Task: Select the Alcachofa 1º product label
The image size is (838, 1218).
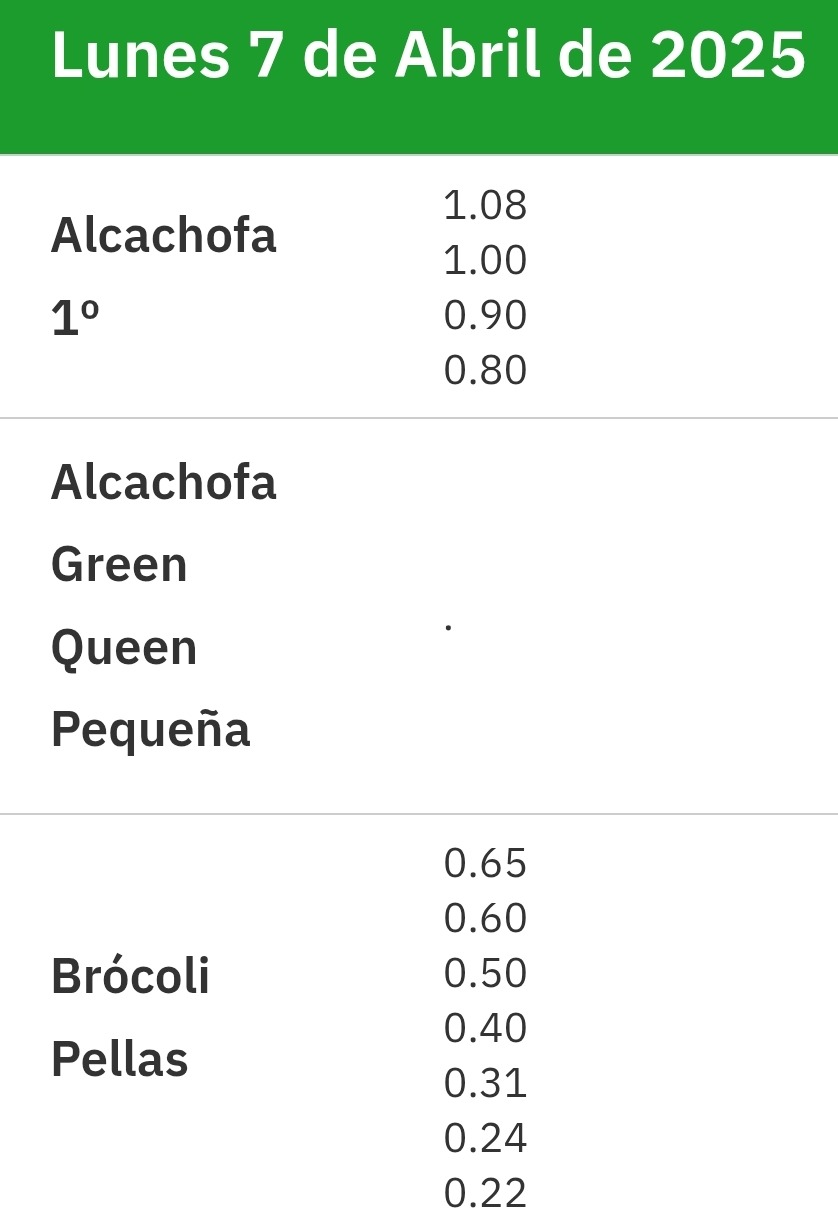Action: pos(163,277)
